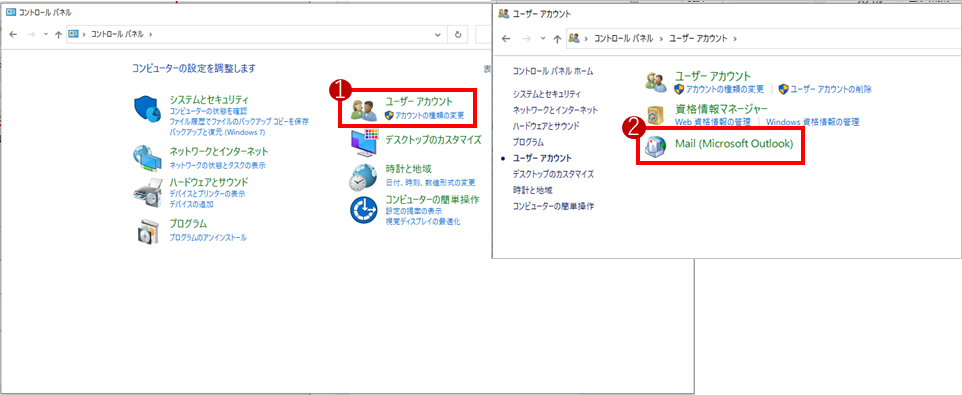Open Web 資格情報の管理 link
Screen dimensions: 962x395
(x=712, y=122)
